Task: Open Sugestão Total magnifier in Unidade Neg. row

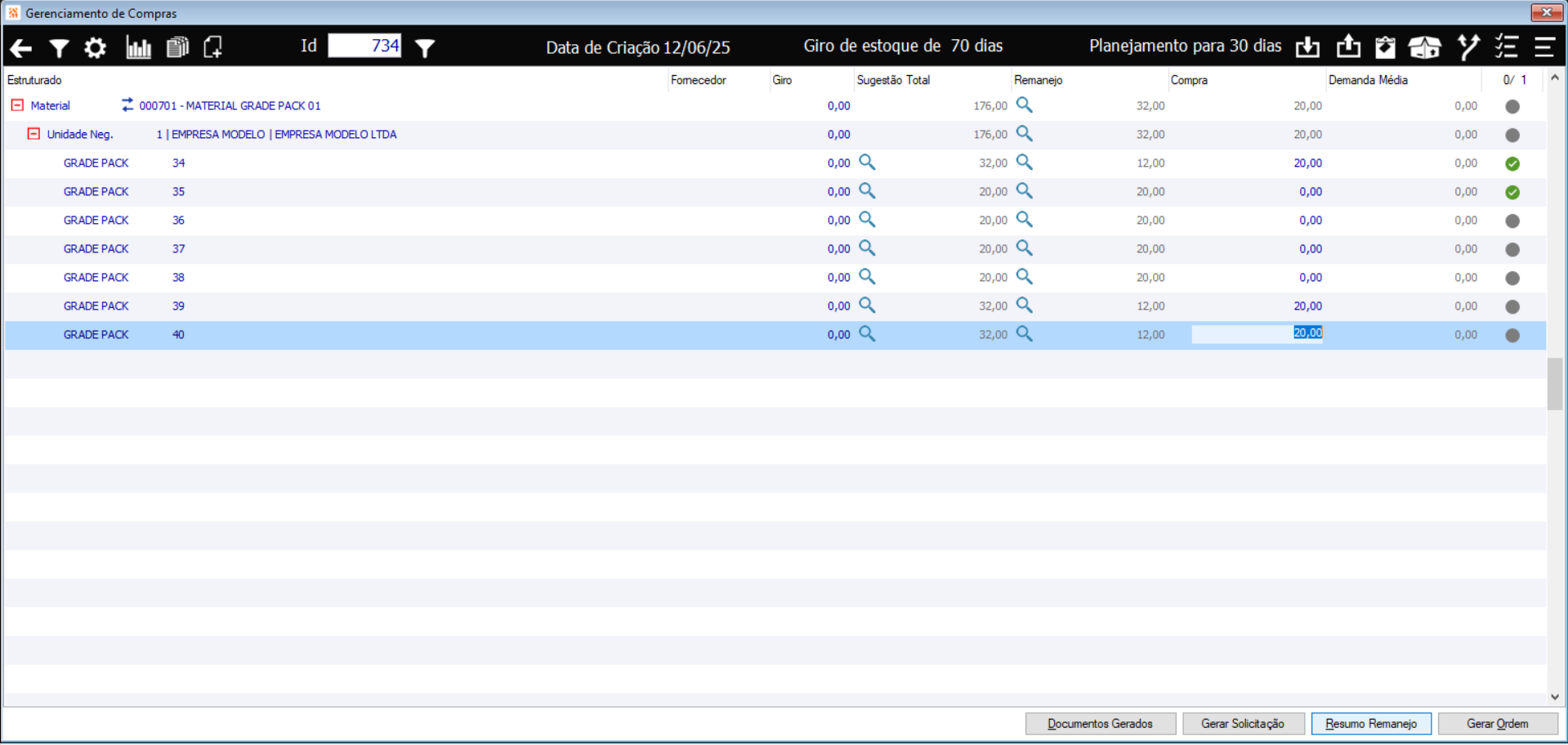Action: [x=1024, y=133]
